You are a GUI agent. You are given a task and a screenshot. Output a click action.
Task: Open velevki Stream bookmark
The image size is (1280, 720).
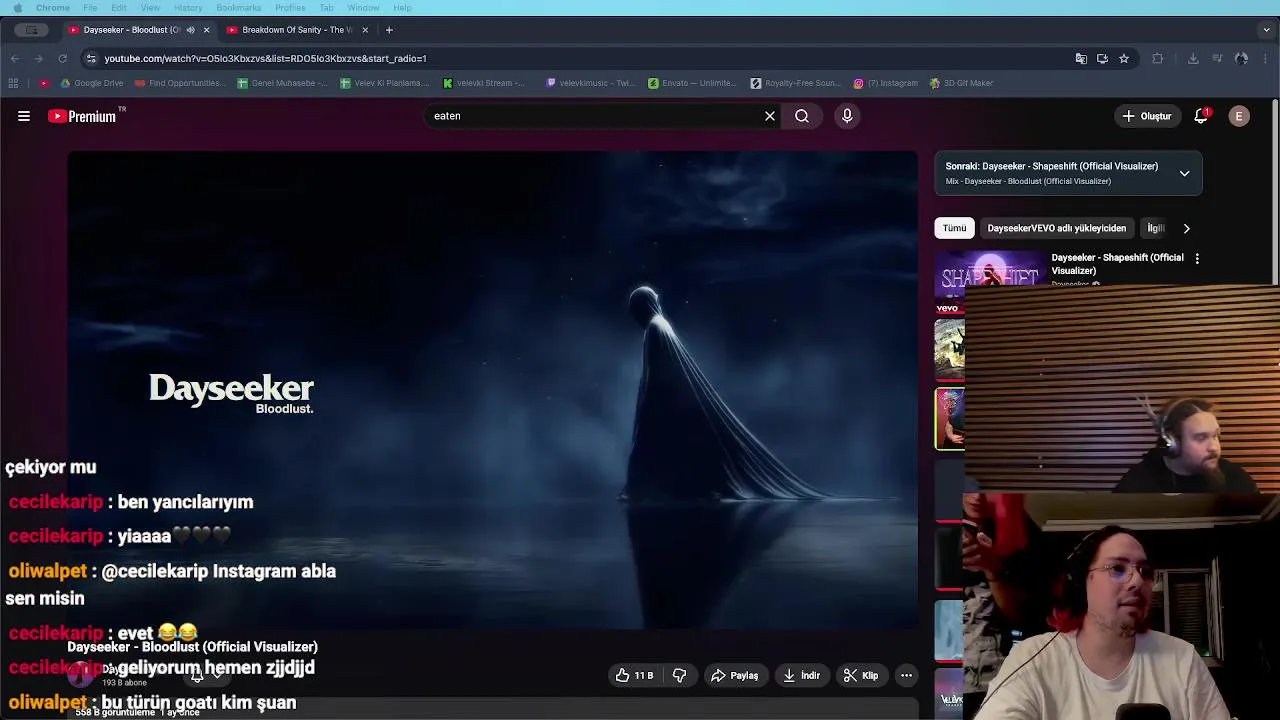484,83
